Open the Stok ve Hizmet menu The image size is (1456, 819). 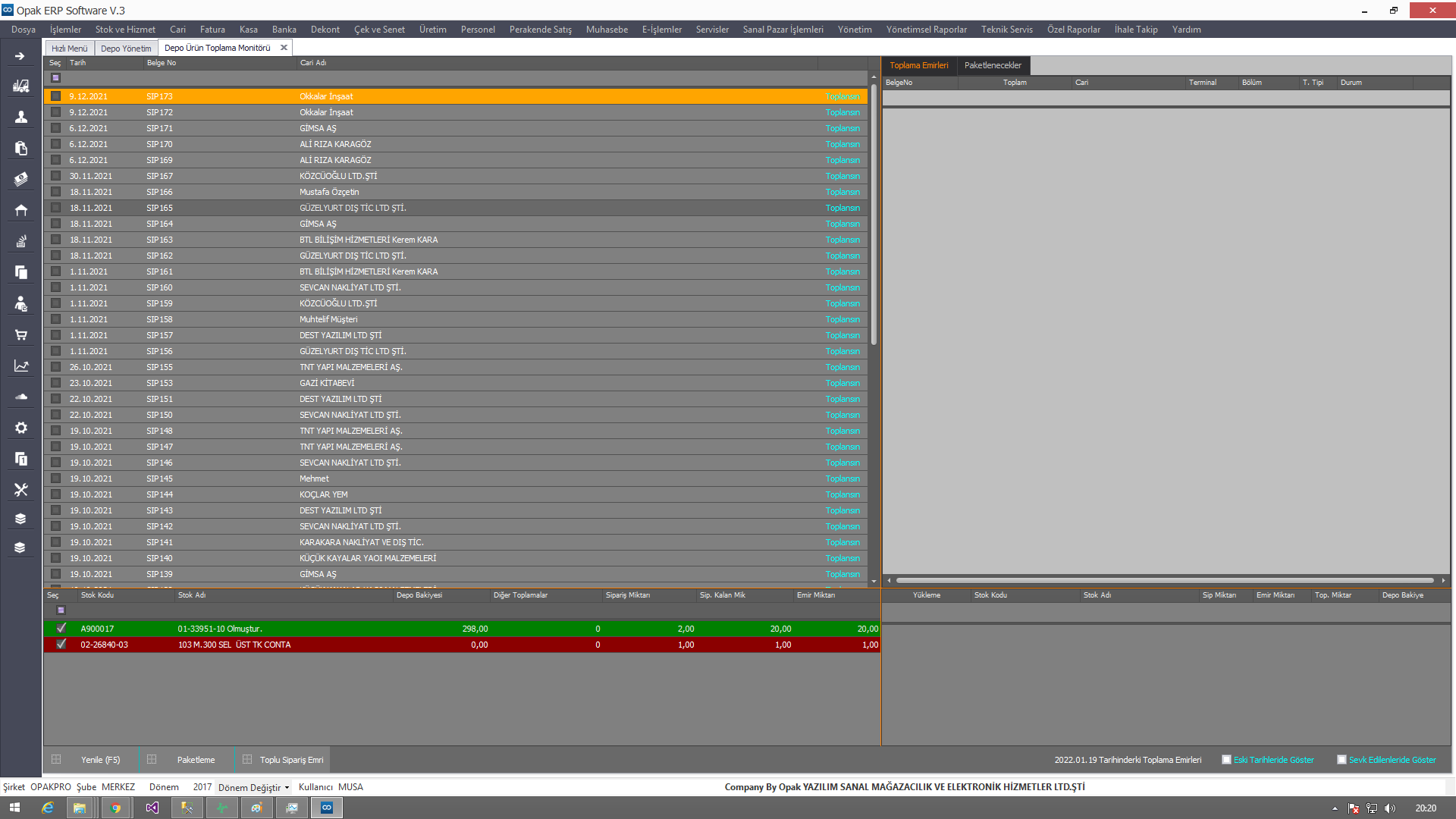point(125,30)
